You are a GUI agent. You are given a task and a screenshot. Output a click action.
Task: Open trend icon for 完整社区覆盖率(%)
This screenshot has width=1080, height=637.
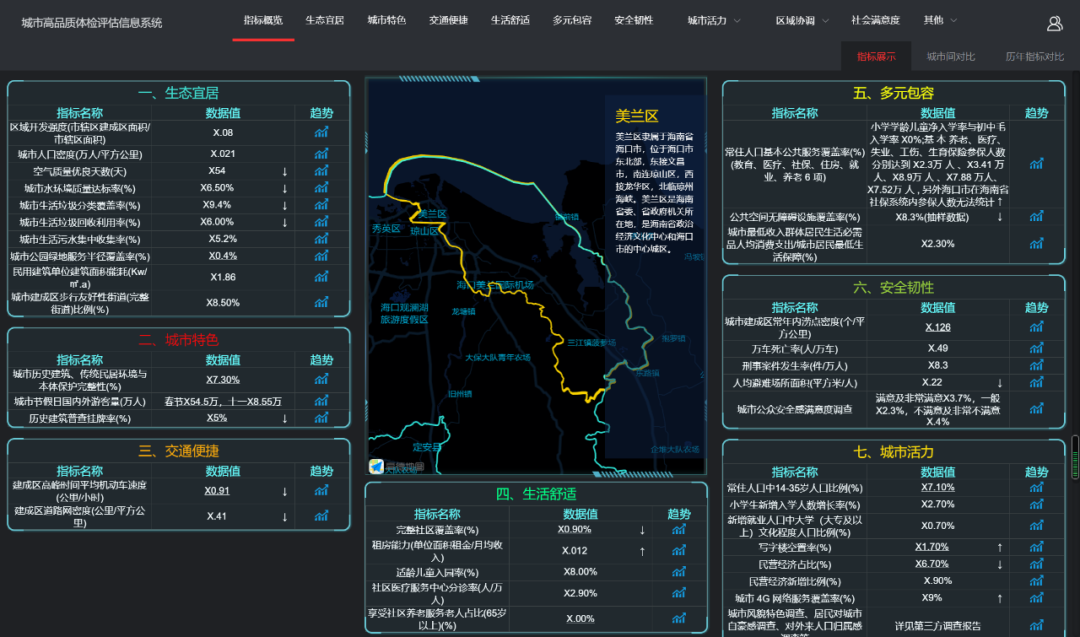coord(678,530)
